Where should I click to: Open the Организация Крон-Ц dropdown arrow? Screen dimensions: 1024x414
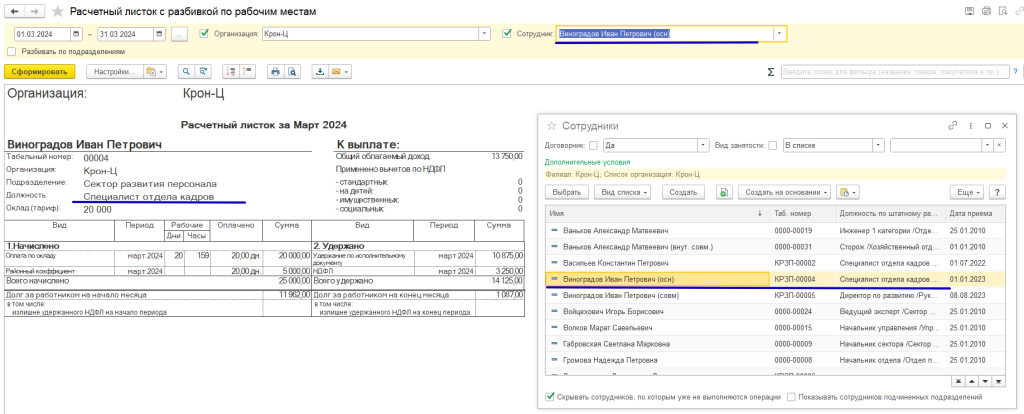click(485, 33)
